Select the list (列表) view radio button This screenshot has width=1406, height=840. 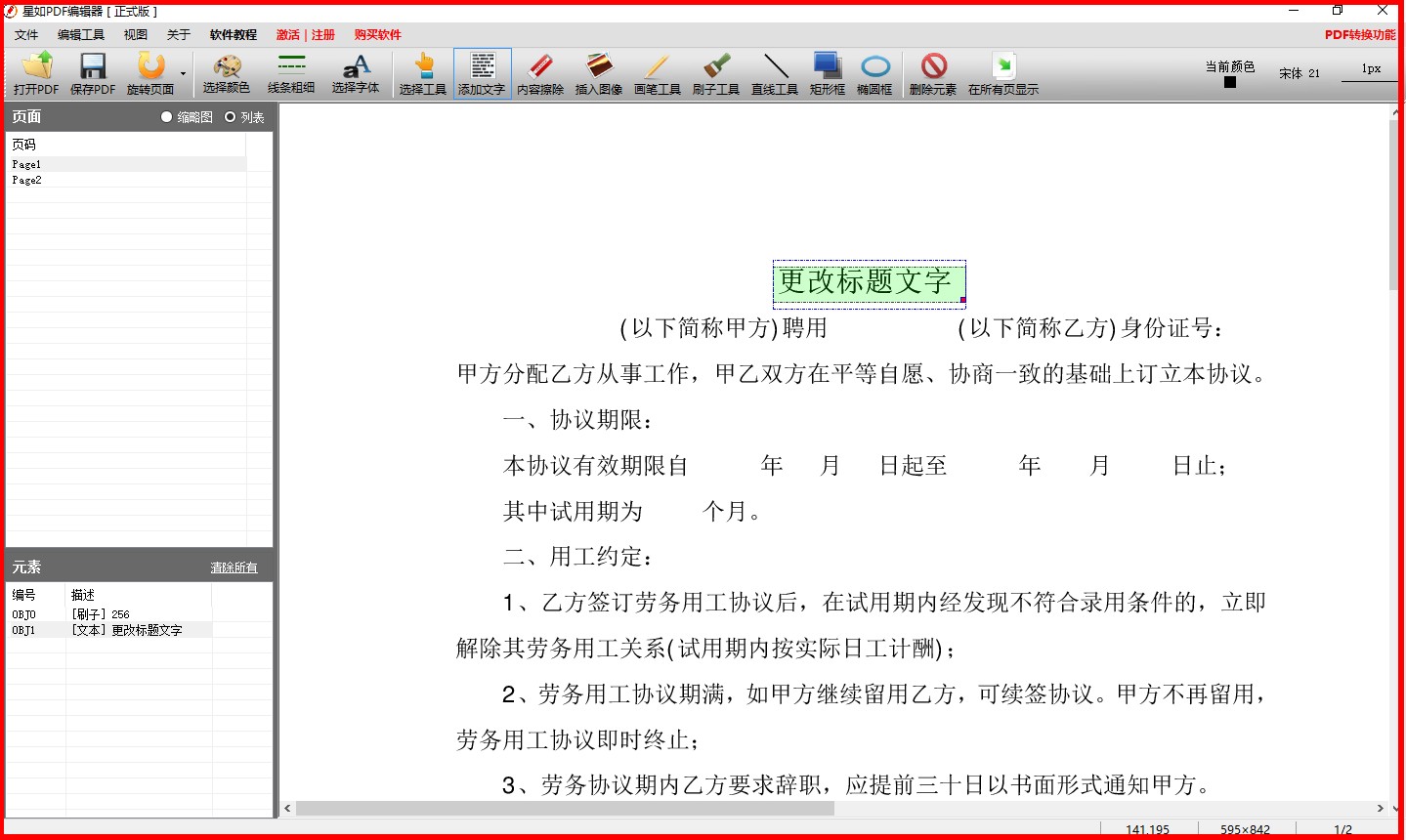231,117
